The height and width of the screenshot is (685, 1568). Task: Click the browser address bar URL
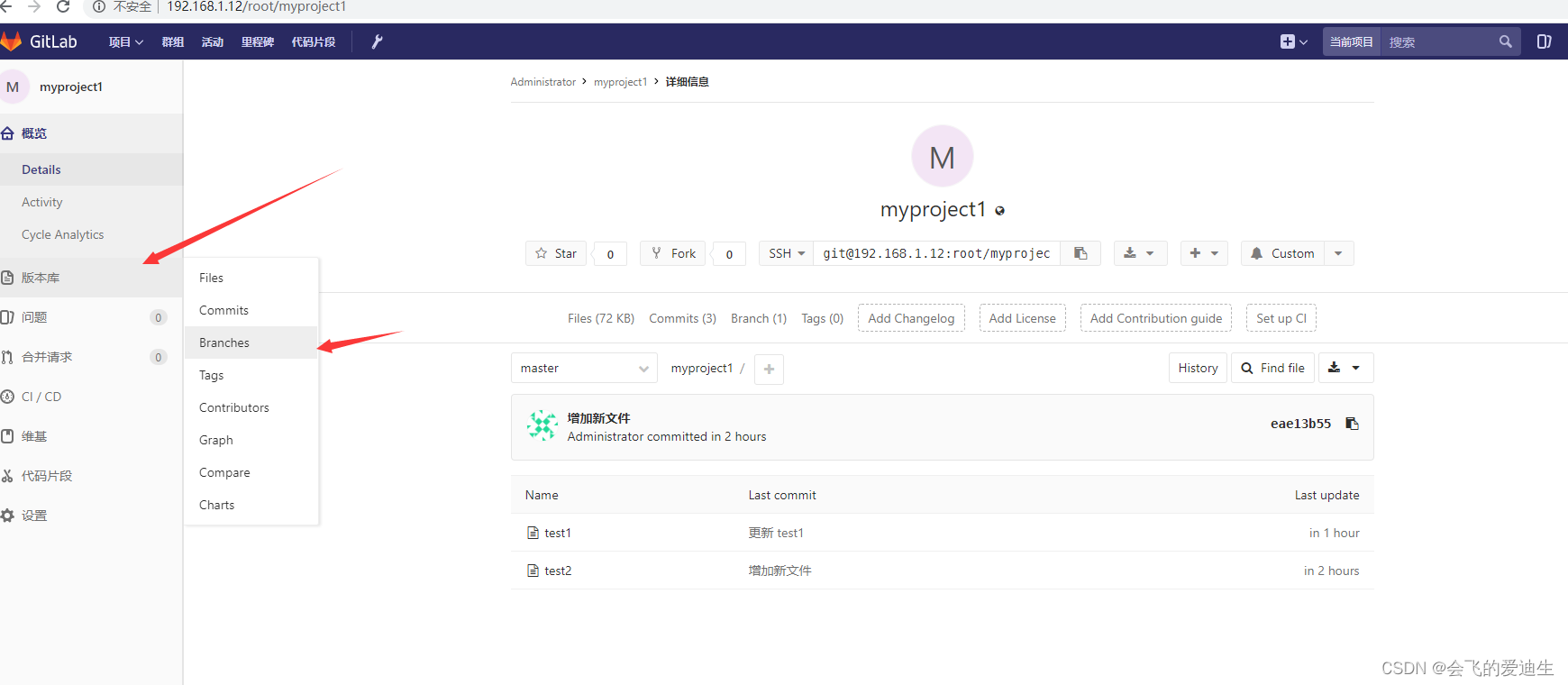point(257,6)
